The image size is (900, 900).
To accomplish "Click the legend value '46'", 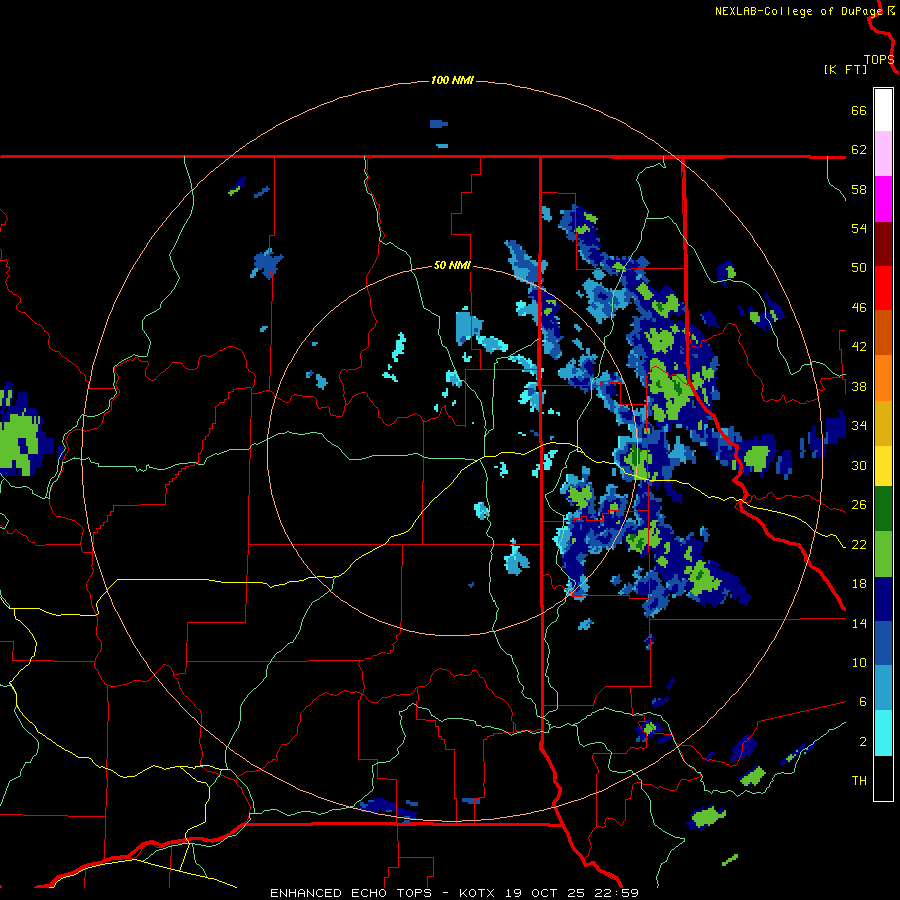I will pyautogui.click(x=859, y=308).
